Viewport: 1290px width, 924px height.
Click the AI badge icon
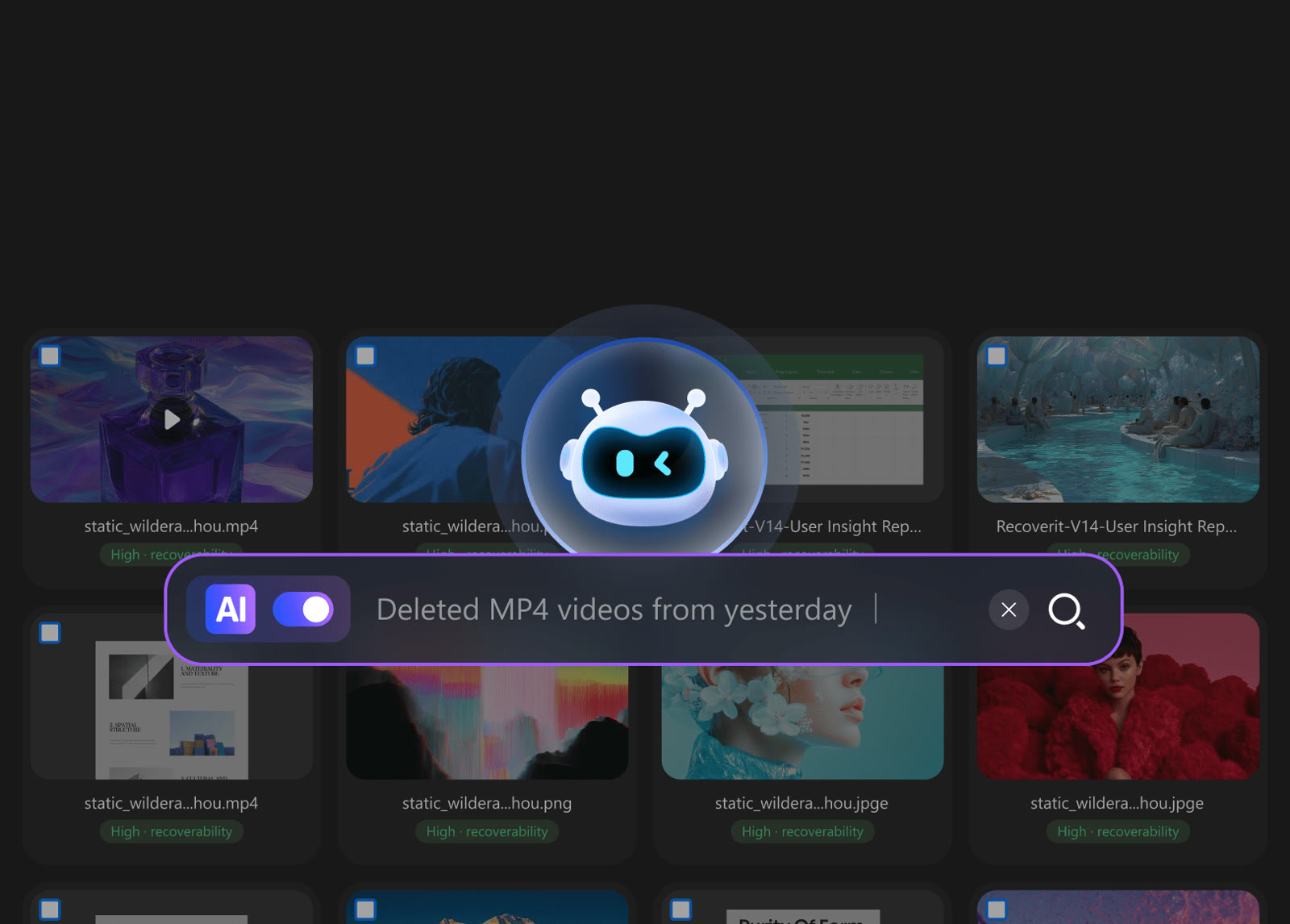tap(231, 610)
